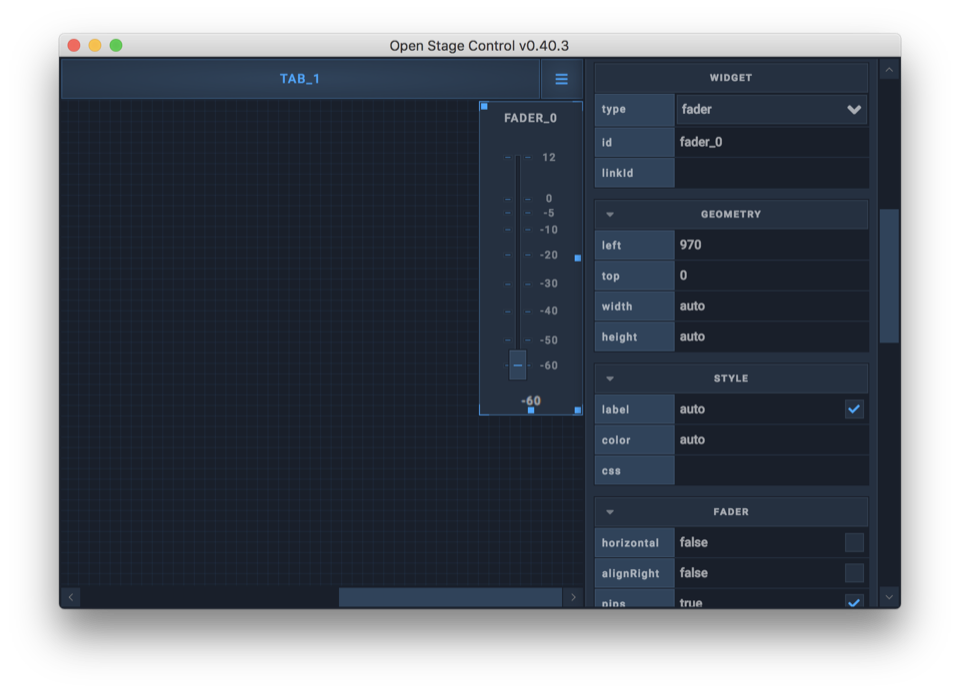Open the hamburger menu next to TAB_1
This screenshot has width=960, height=693.
[561, 79]
